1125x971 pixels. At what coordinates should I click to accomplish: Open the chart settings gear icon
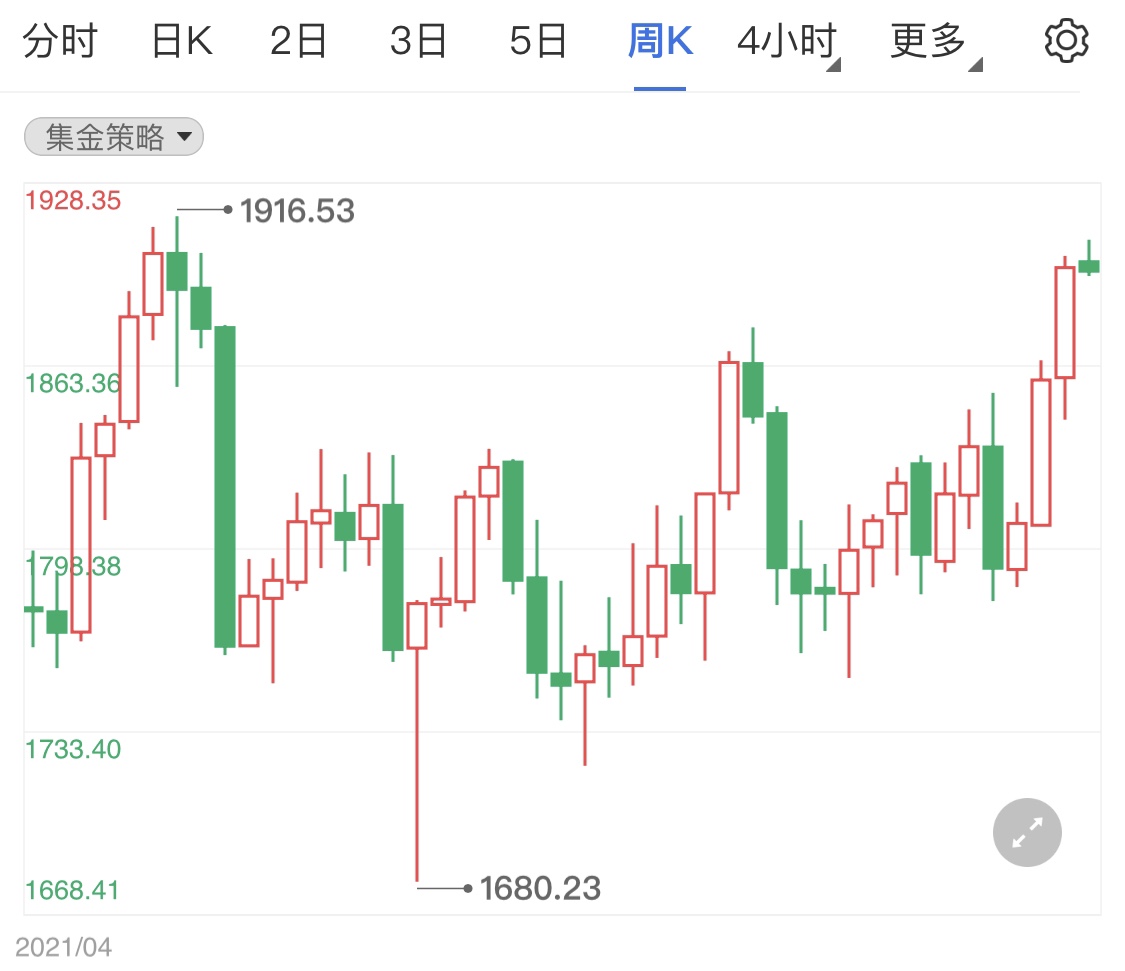[1066, 41]
